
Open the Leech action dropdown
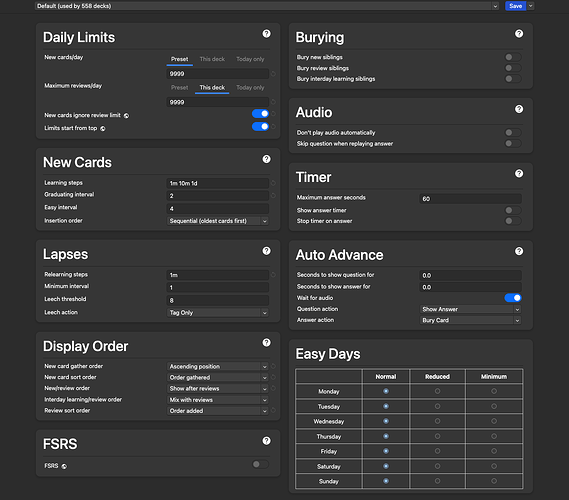pyautogui.click(x=218, y=313)
